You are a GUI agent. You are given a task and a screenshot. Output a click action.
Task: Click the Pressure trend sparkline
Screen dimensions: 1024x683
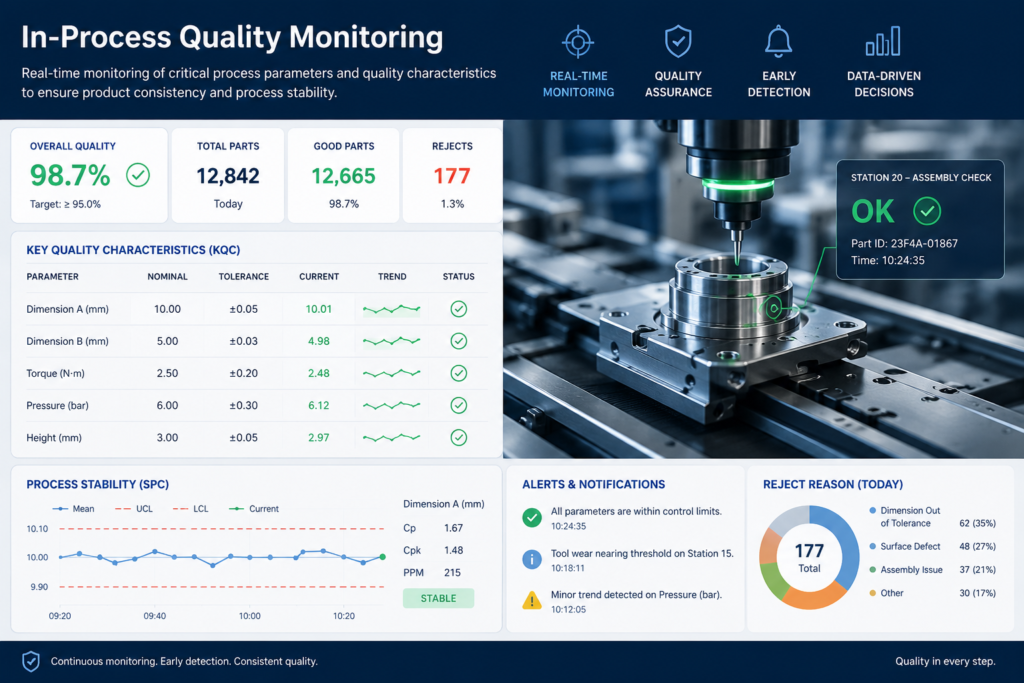tap(391, 405)
